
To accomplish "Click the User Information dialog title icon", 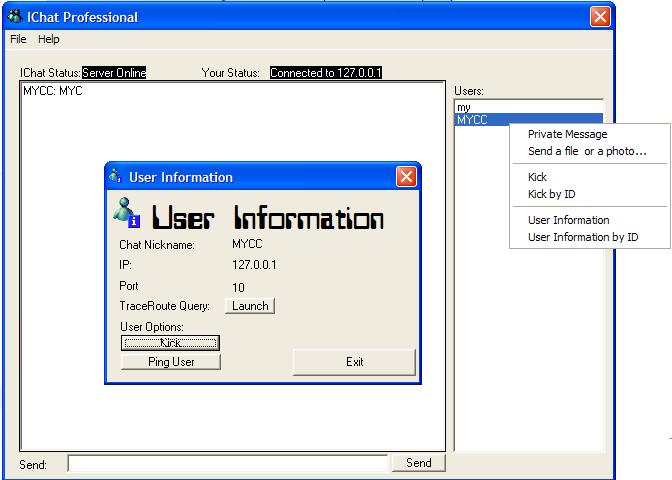I will [x=115, y=177].
